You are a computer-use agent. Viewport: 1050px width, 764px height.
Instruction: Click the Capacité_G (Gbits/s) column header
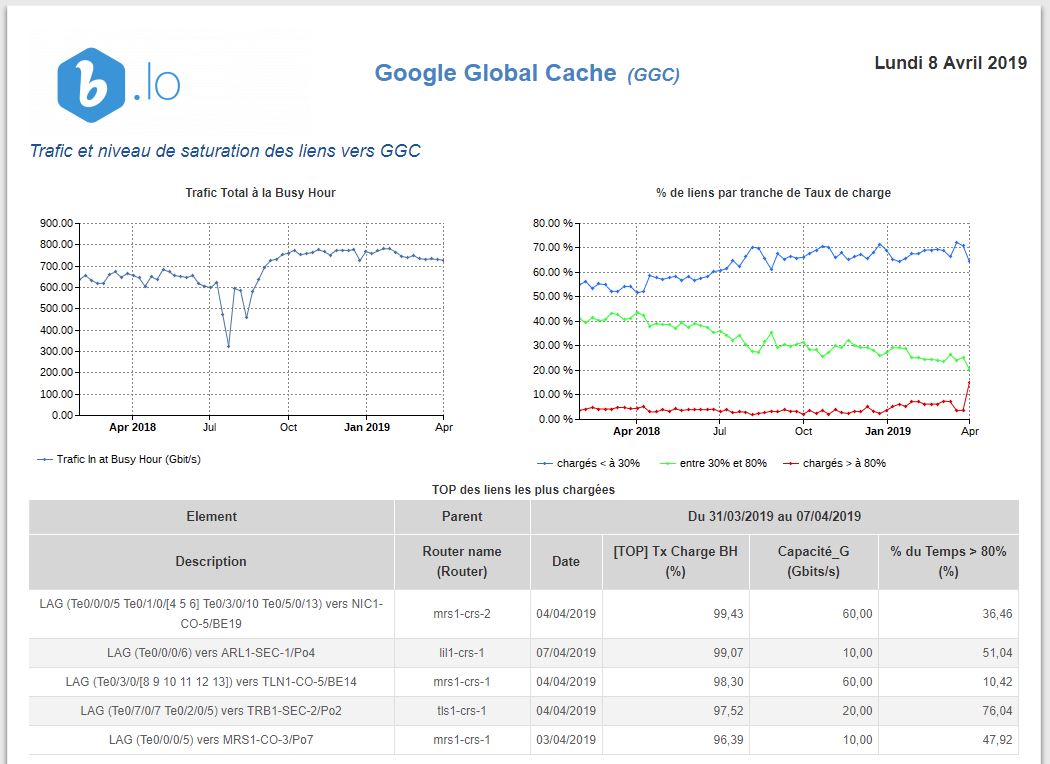click(814, 562)
